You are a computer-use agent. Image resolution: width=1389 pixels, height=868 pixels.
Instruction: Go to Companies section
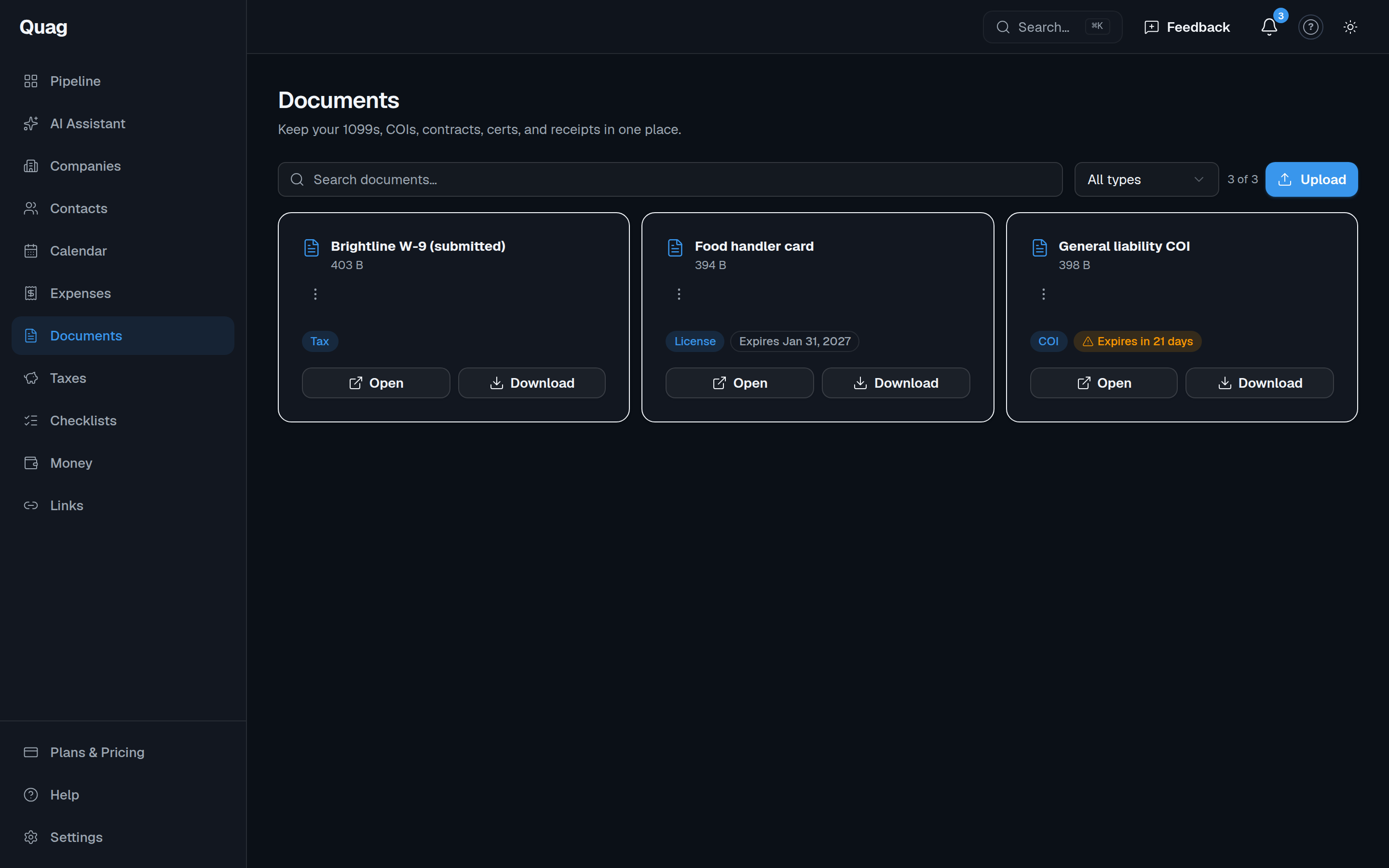pyautogui.click(x=123, y=166)
